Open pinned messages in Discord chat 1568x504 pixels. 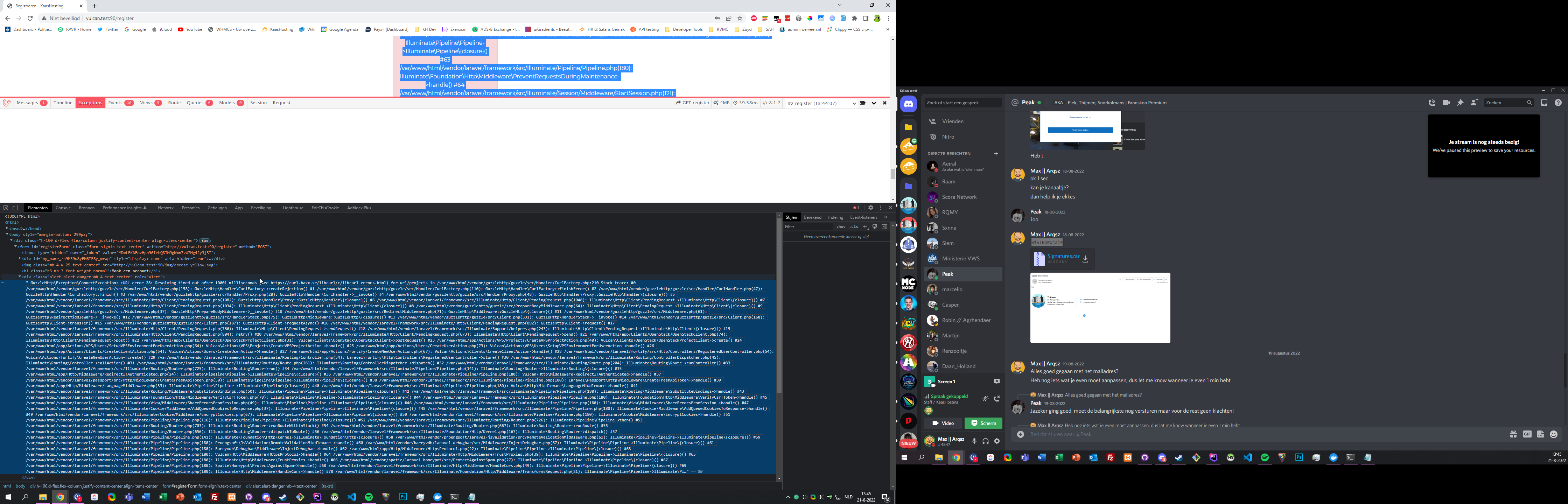click(1459, 103)
